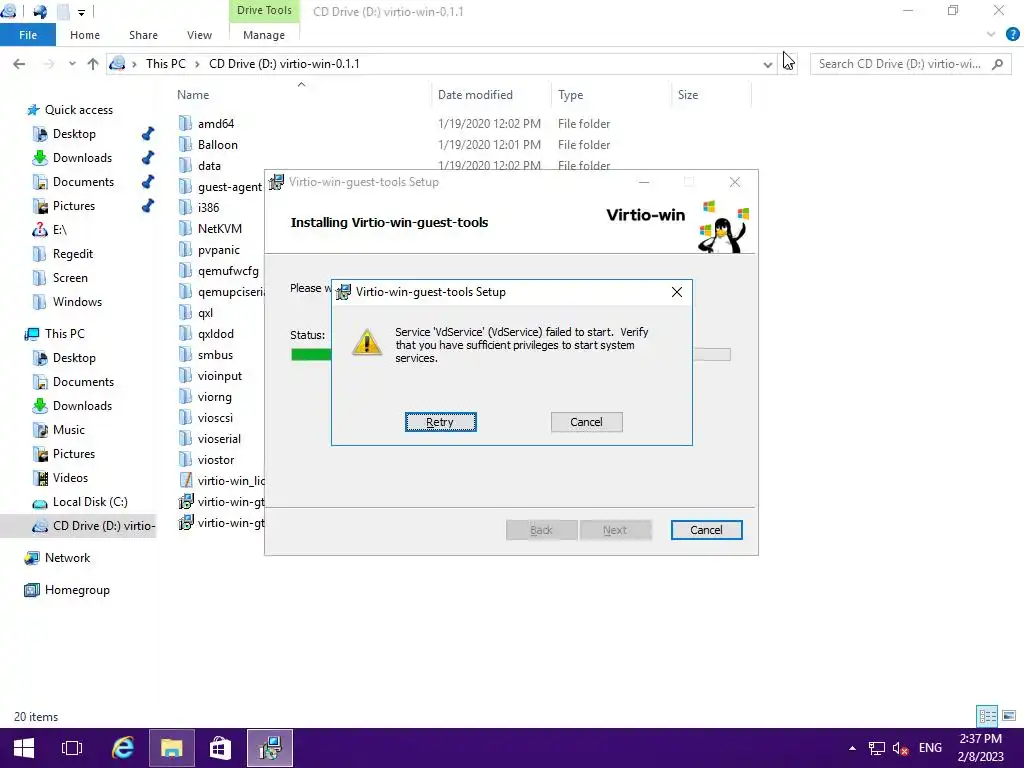This screenshot has width=1024, height=768.
Task: Select the Balloon folder
Action: [x=217, y=144]
